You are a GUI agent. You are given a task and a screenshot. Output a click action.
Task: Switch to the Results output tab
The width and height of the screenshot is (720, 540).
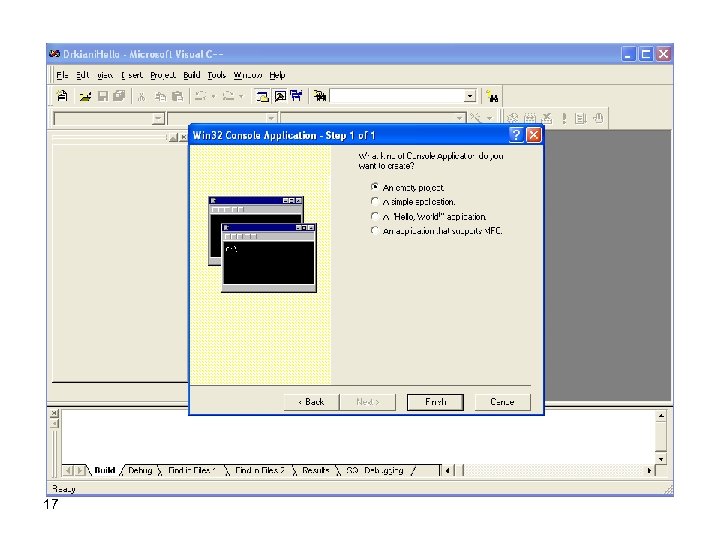tap(316, 470)
